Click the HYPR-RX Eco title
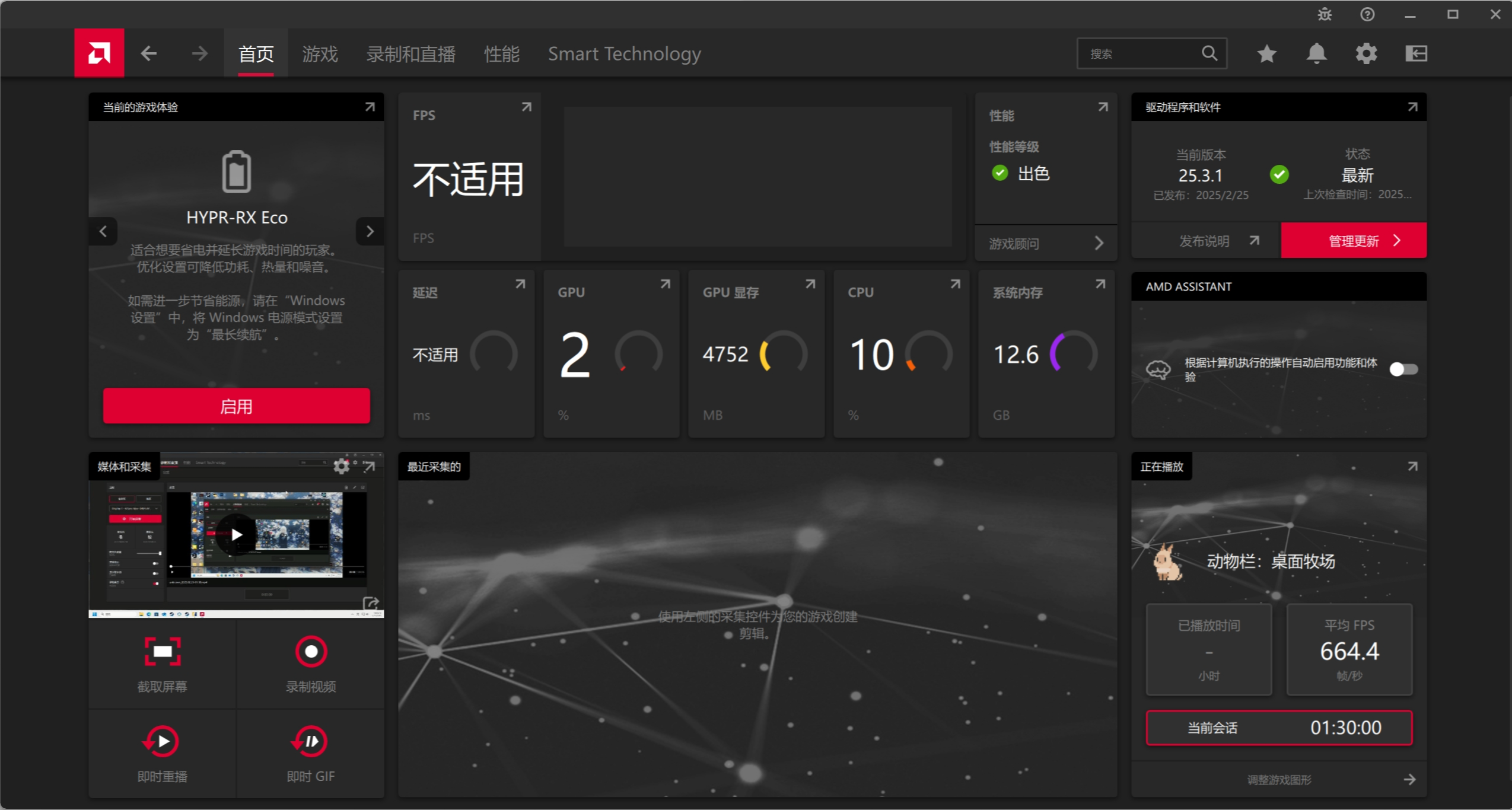Image resolution: width=1512 pixels, height=810 pixels. point(237,218)
